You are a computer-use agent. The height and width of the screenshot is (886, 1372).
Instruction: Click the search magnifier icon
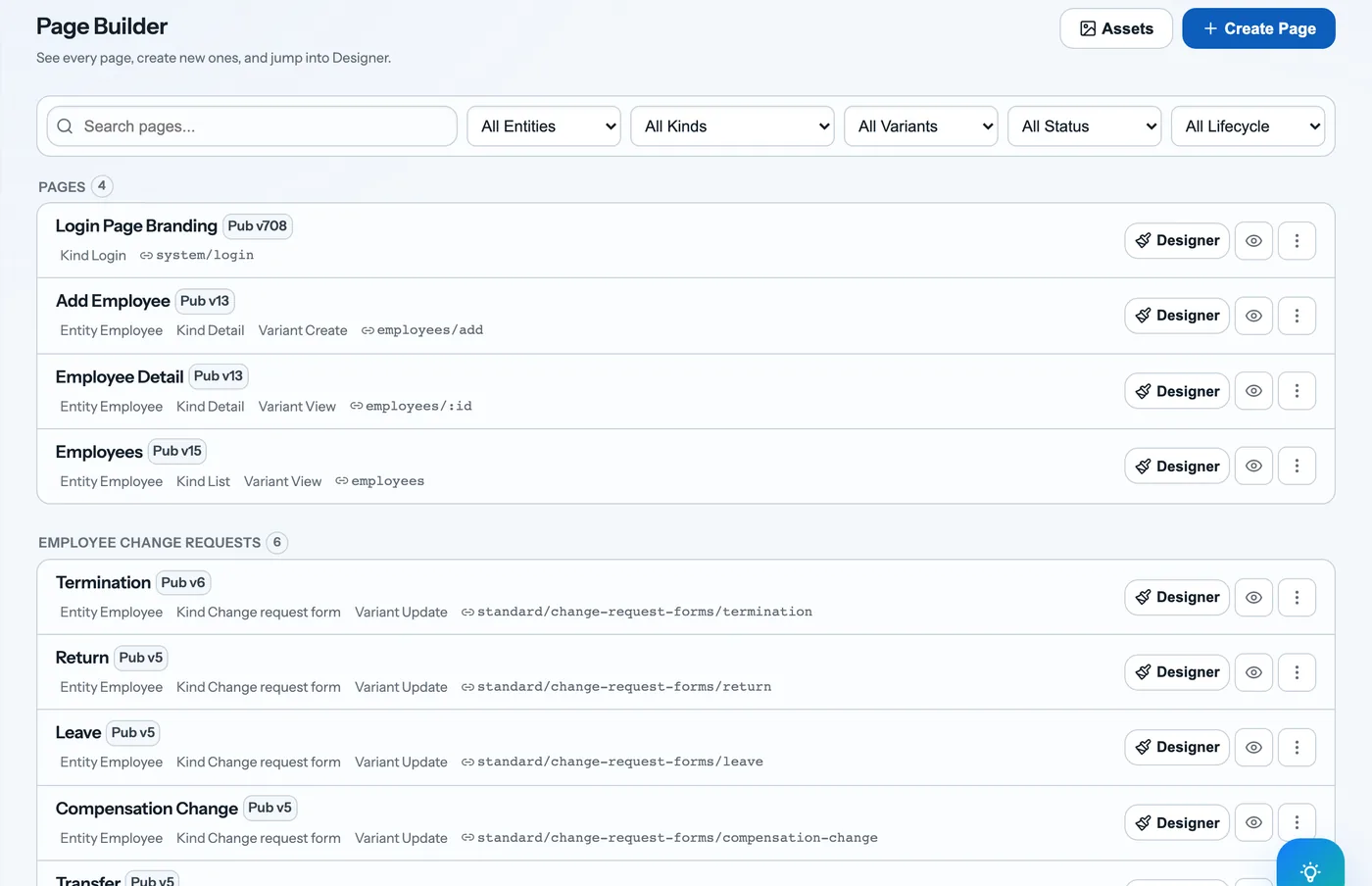pos(65,126)
